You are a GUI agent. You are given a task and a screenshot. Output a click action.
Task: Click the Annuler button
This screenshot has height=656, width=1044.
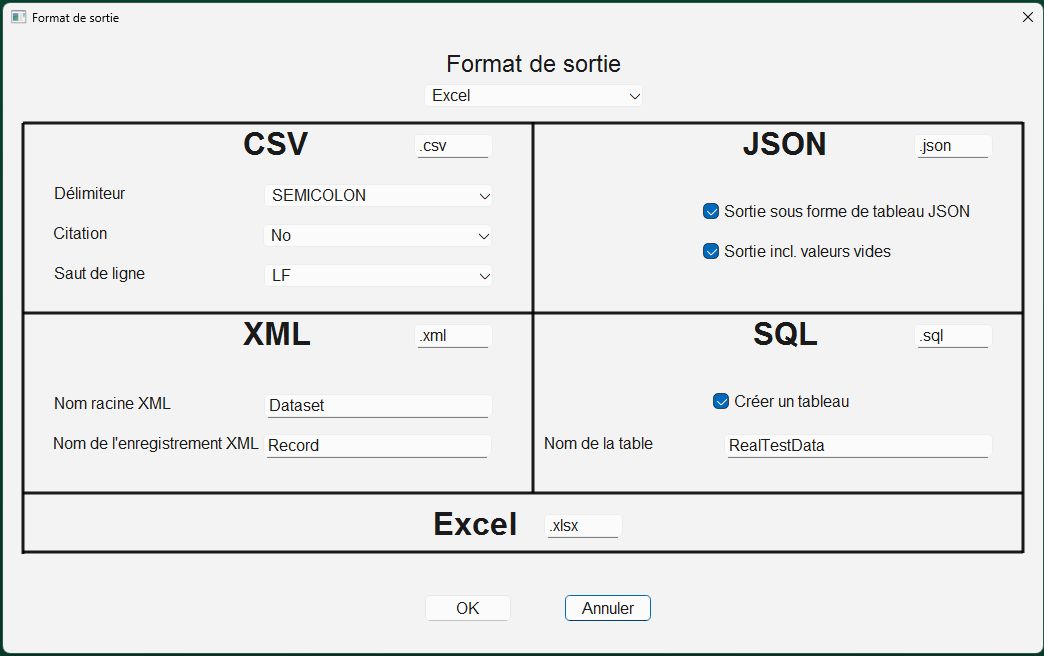608,608
